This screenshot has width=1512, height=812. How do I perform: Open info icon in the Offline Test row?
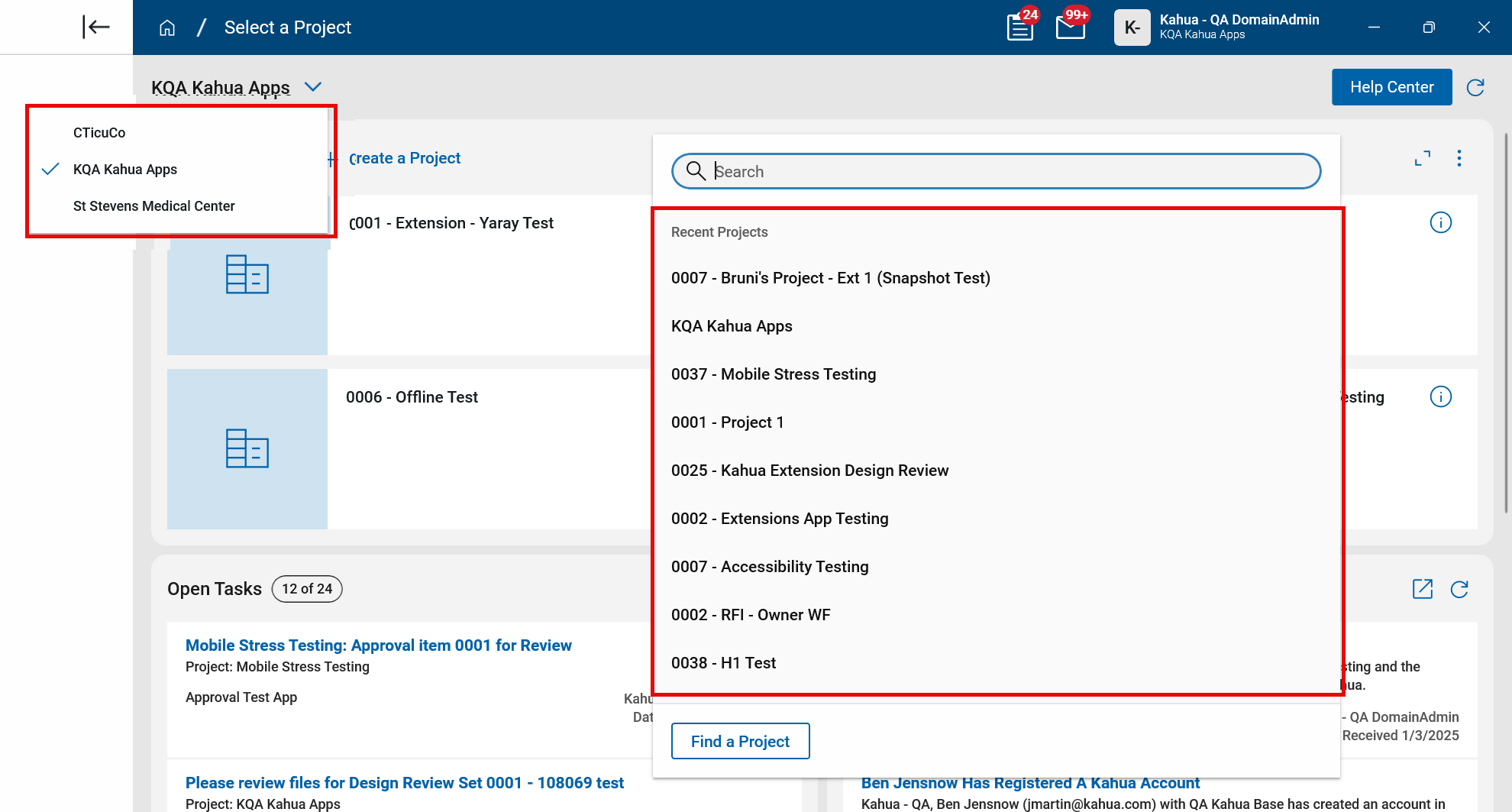point(1440,396)
